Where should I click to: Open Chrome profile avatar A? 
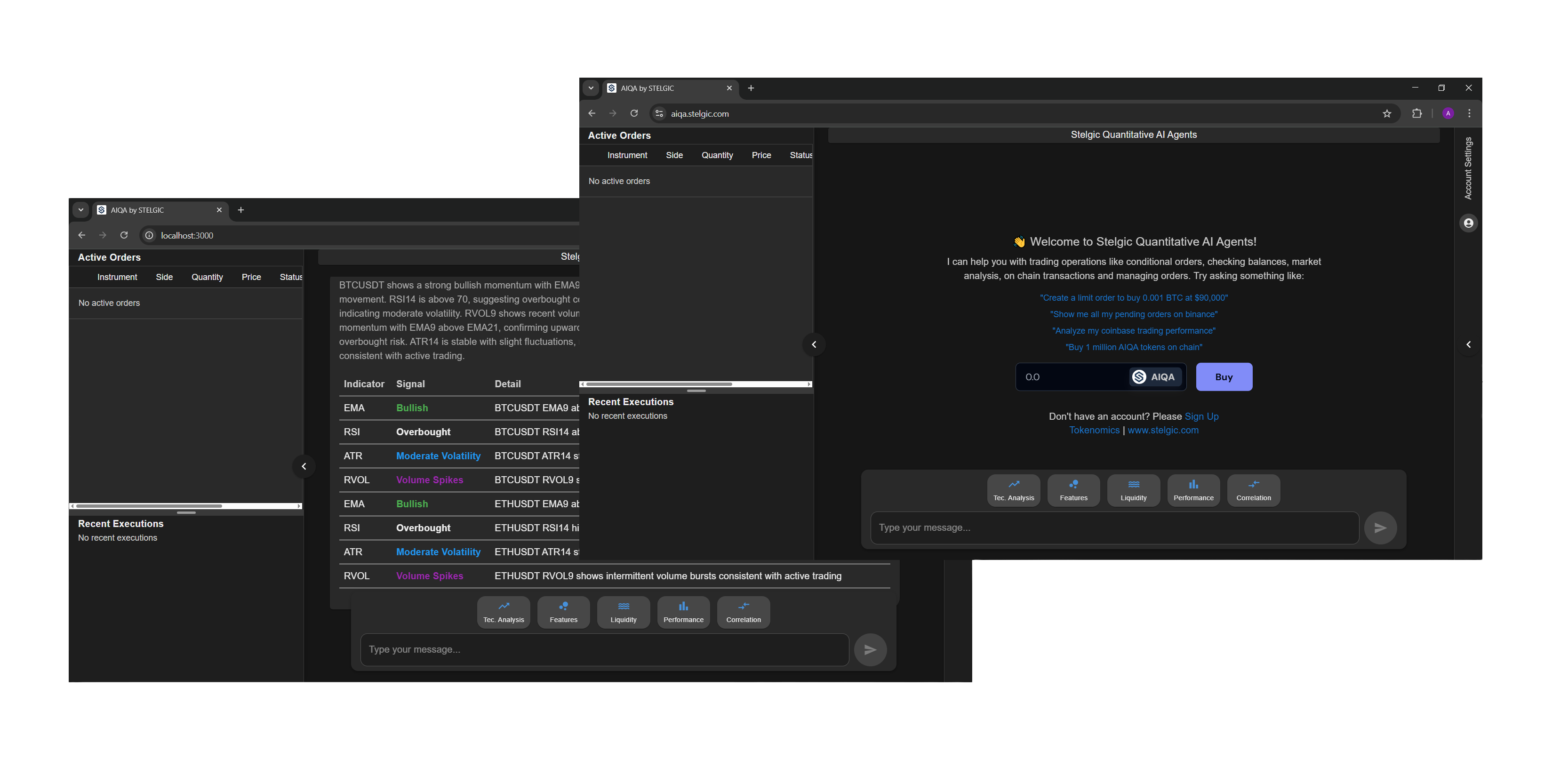(x=1448, y=113)
